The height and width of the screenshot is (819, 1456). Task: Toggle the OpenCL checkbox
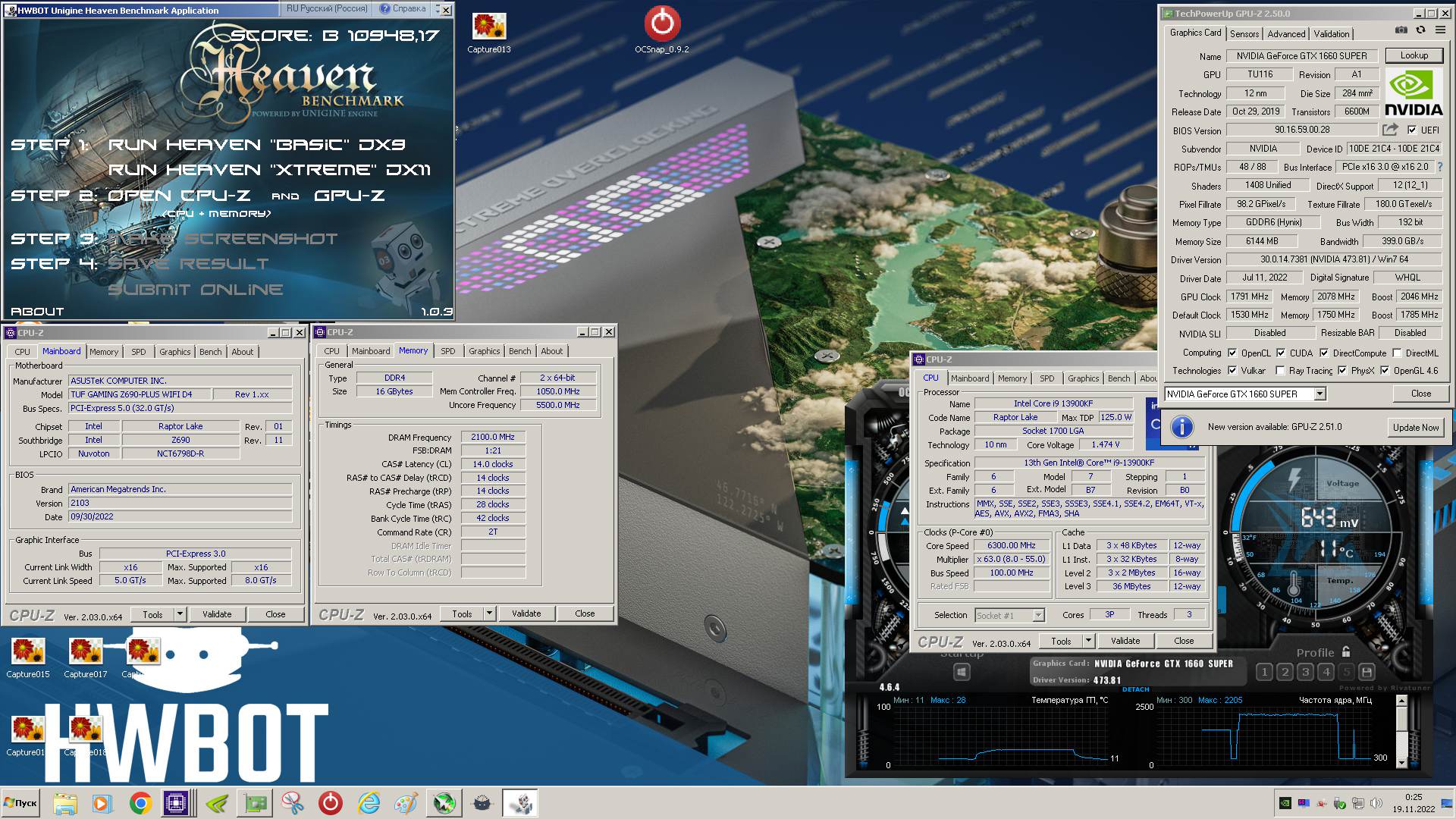[x=1232, y=353]
